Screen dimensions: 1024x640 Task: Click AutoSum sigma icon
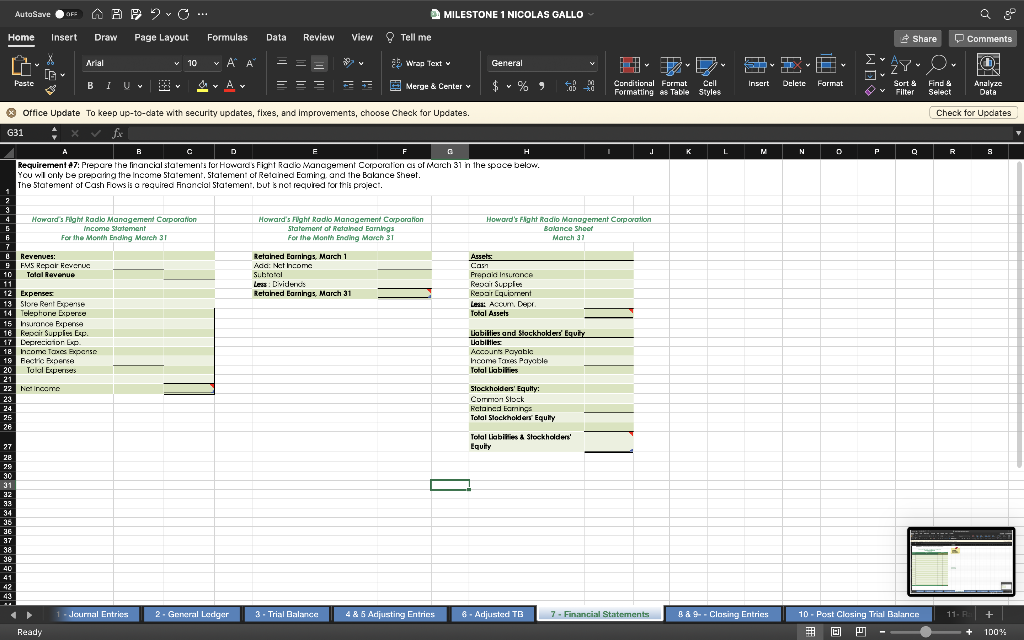coord(870,59)
